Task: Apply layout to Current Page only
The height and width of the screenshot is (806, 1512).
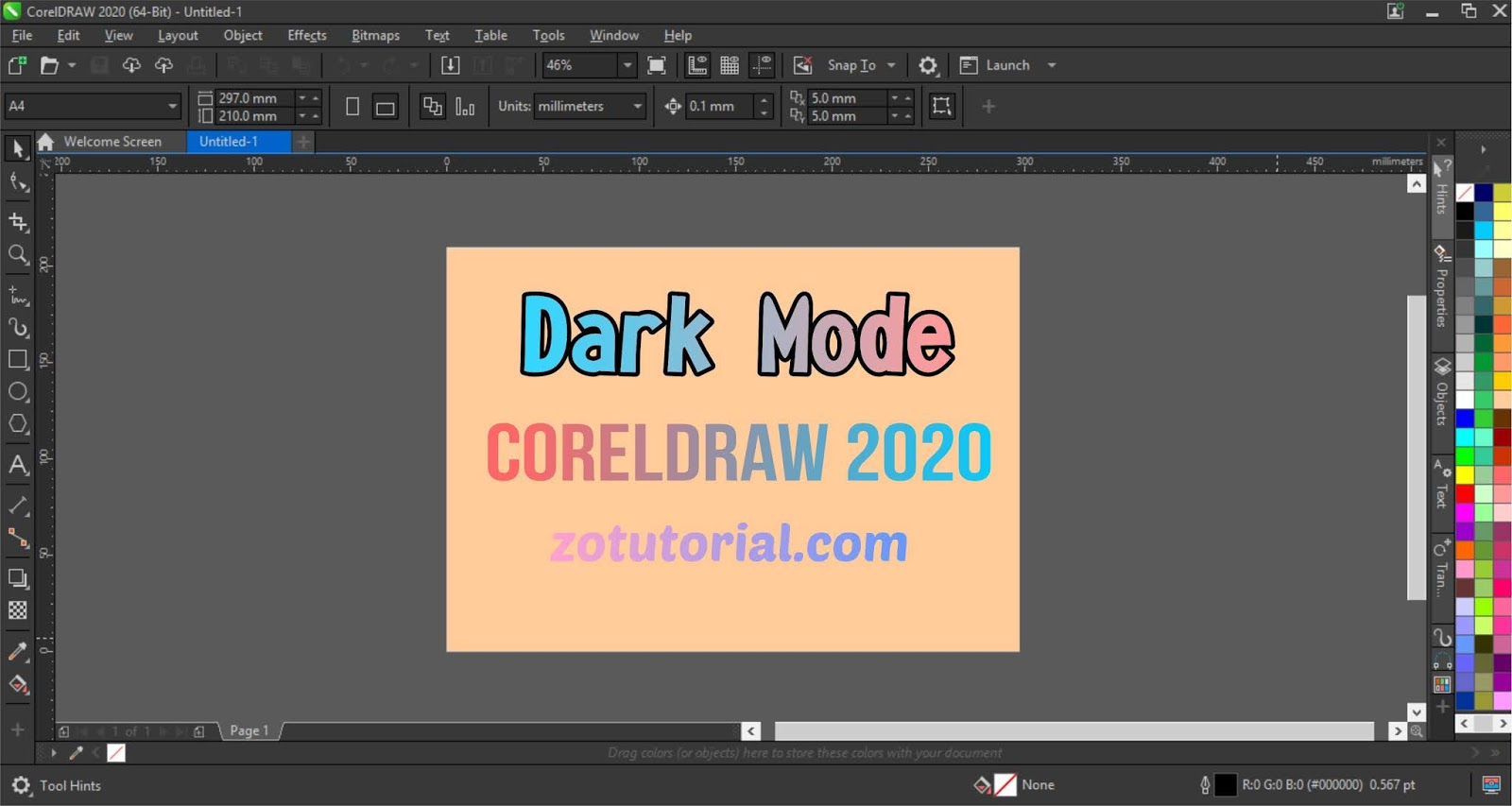Action: [x=465, y=107]
